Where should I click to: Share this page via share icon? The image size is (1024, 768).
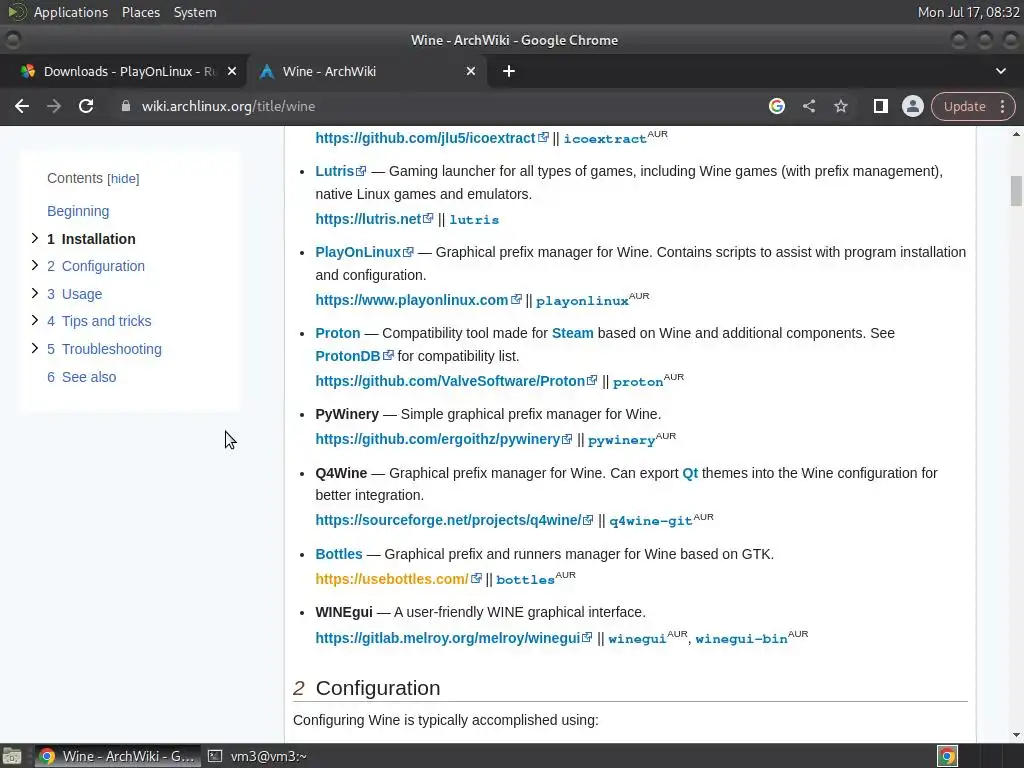pos(808,106)
